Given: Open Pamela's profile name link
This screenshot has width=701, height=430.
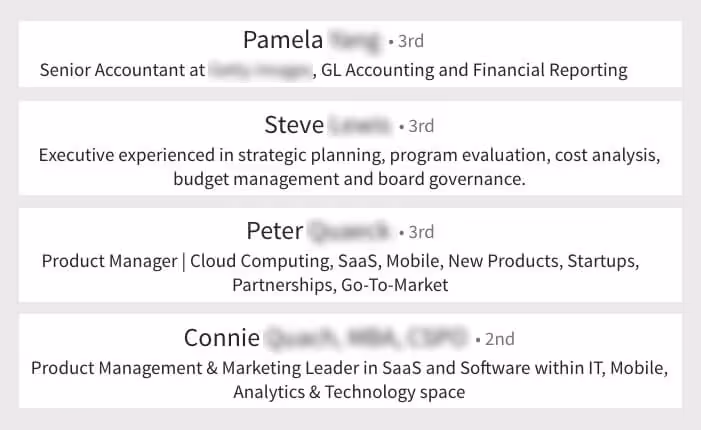Looking at the screenshot, I should (x=283, y=40).
